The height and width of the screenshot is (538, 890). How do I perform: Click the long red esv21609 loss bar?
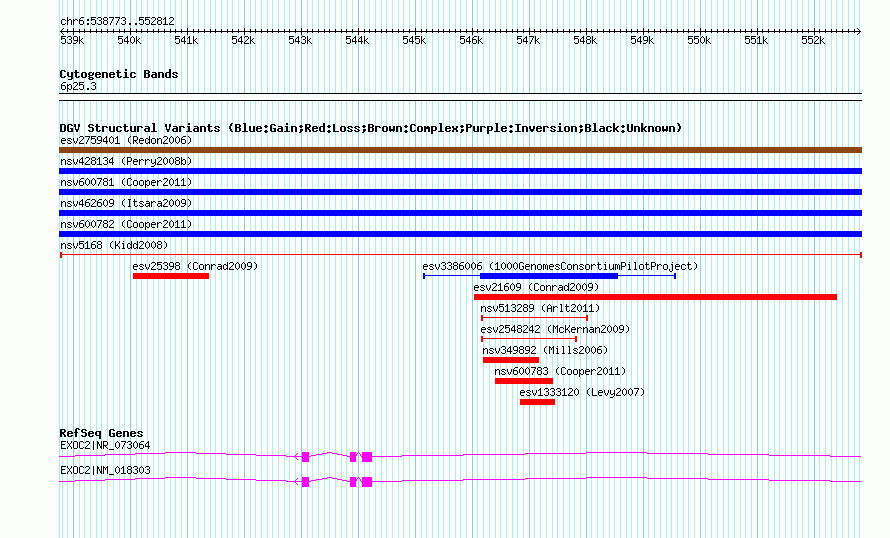point(656,297)
